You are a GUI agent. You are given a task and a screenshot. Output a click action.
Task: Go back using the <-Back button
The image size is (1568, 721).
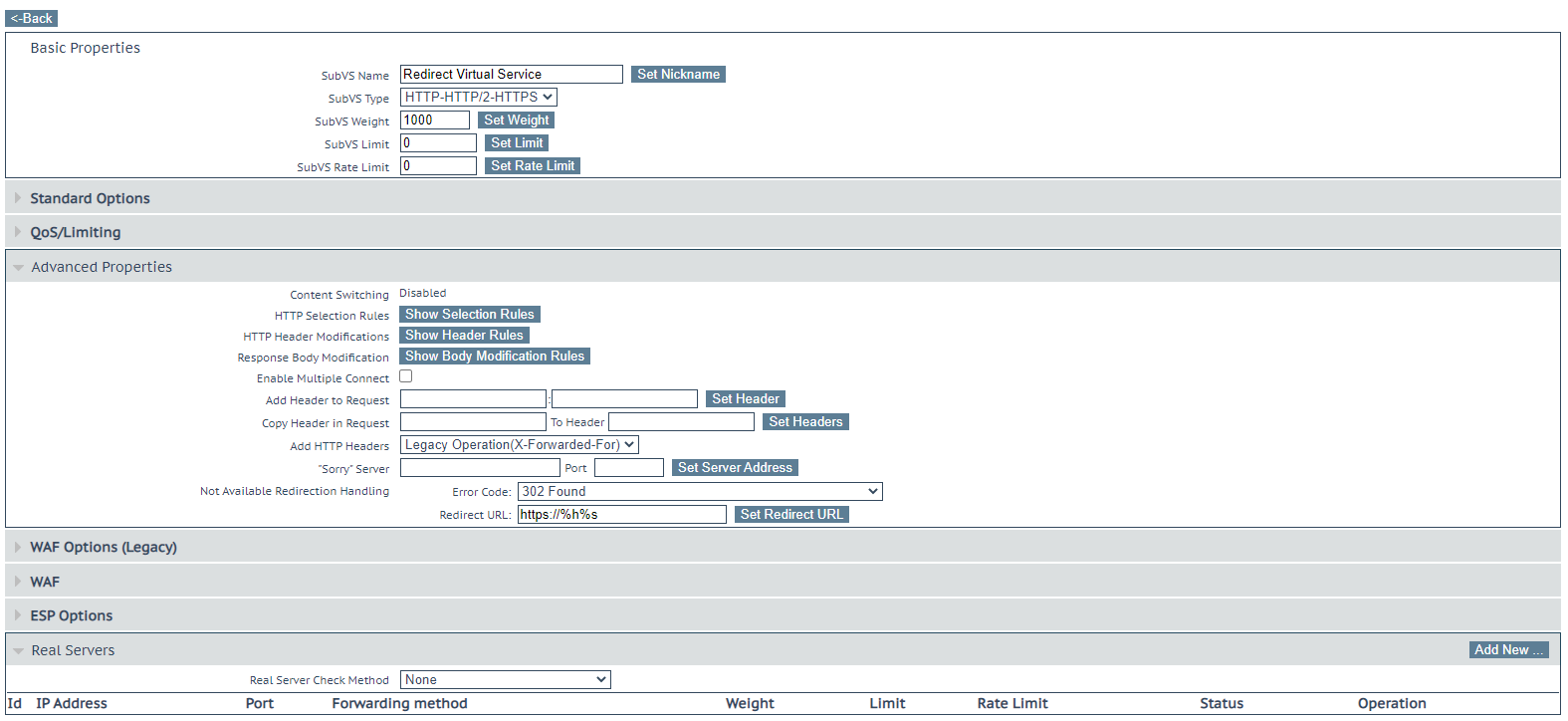point(32,18)
